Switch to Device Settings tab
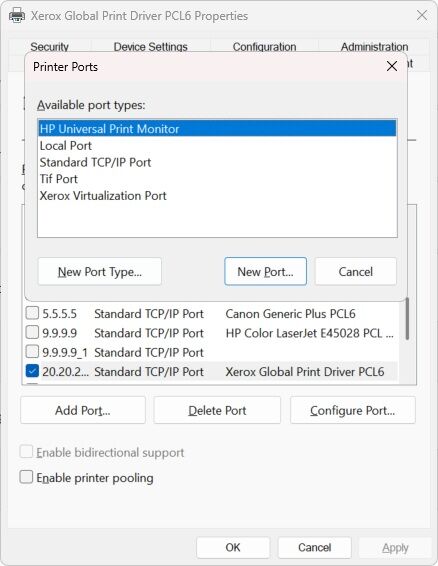The image size is (438, 566). 150,47
